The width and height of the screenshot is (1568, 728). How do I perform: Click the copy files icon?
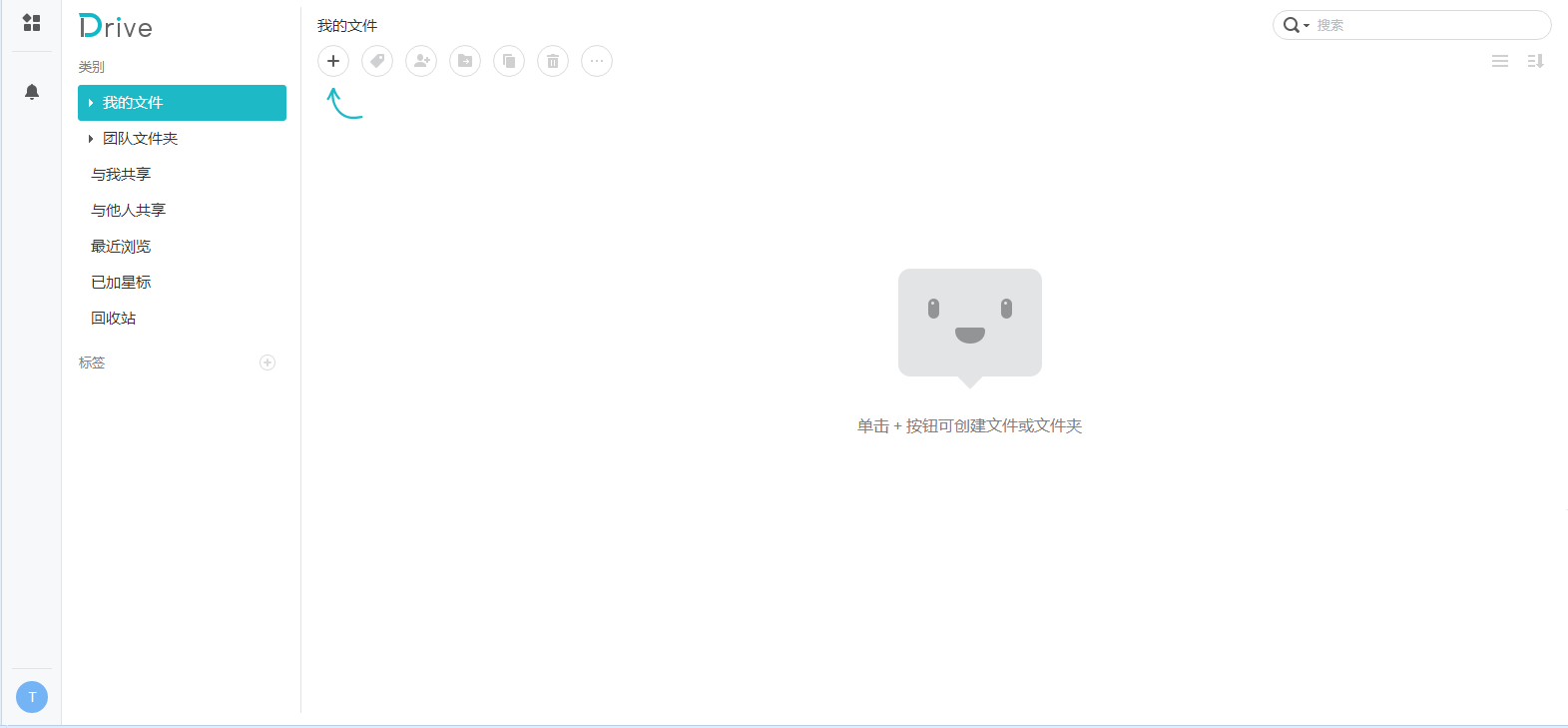[x=509, y=61]
